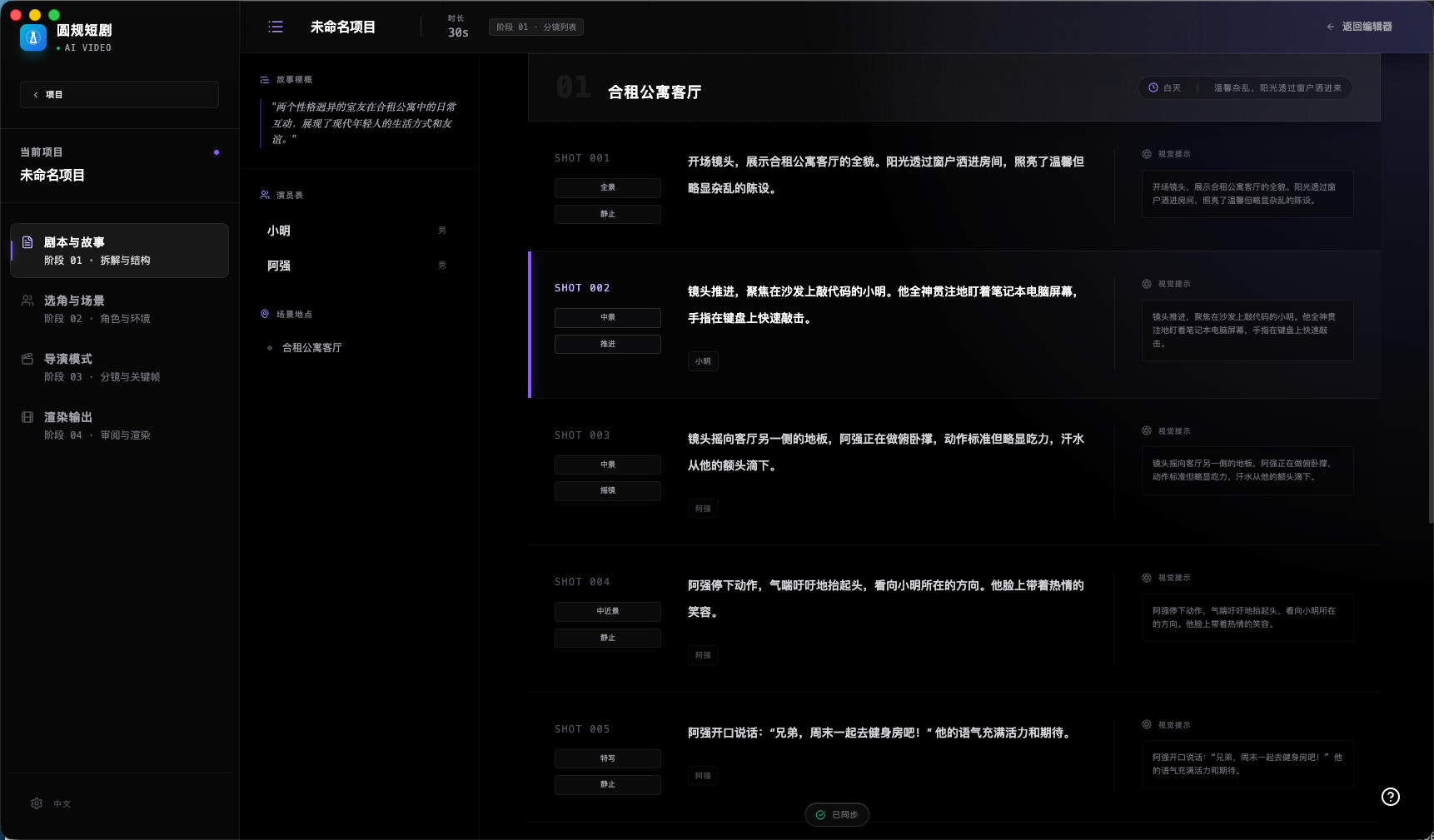Expand the 阶段 01 分镜列表 selector

[536, 27]
